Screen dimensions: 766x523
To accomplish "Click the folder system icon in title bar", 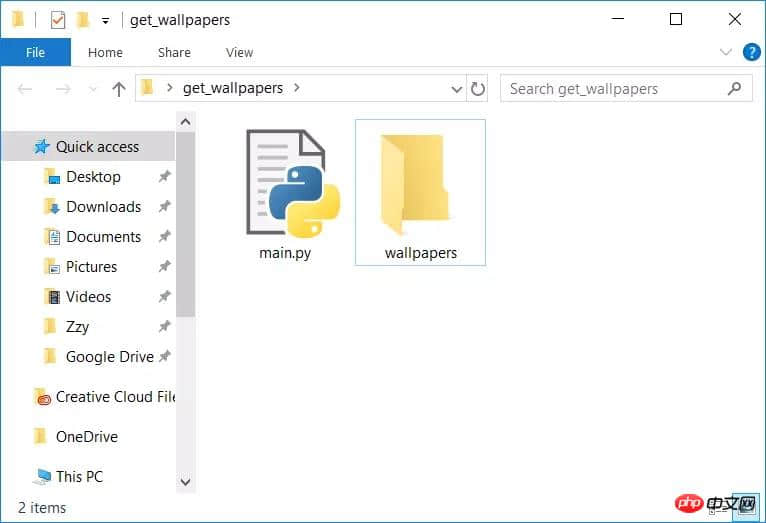I will tap(18, 20).
